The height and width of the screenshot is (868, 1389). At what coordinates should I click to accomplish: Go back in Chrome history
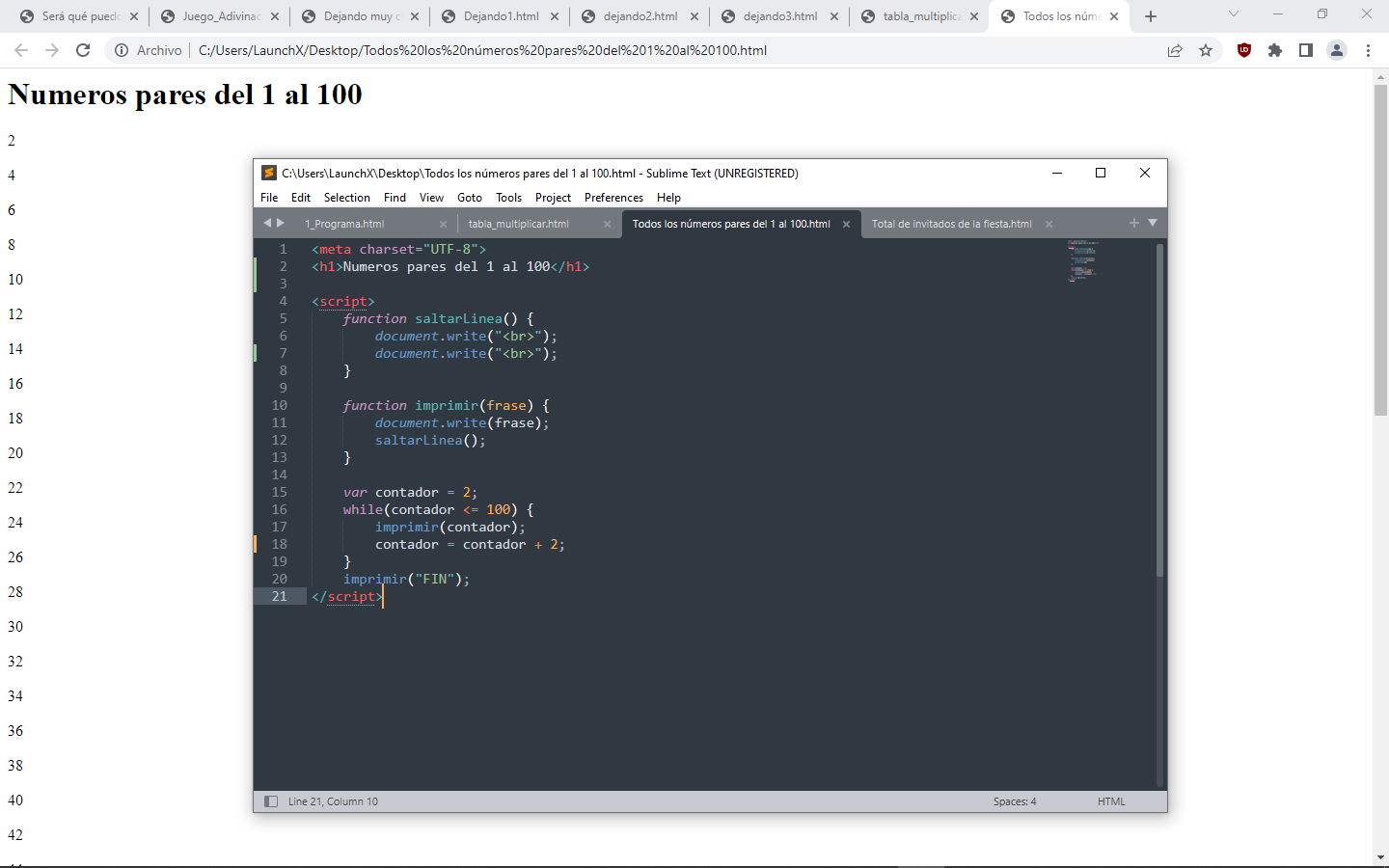[x=21, y=50]
